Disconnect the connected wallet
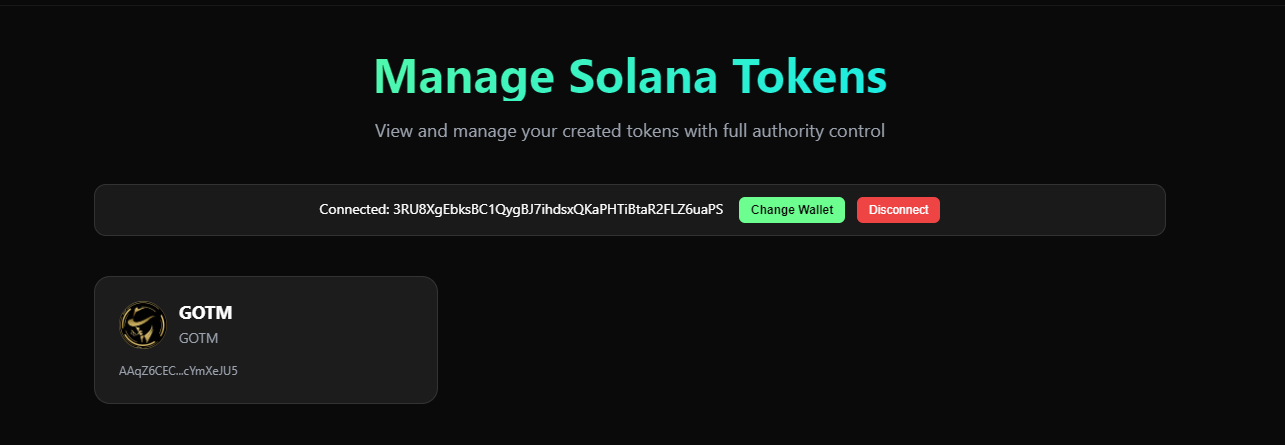Viewport: 1285px width, 445px height. point(898,210)
